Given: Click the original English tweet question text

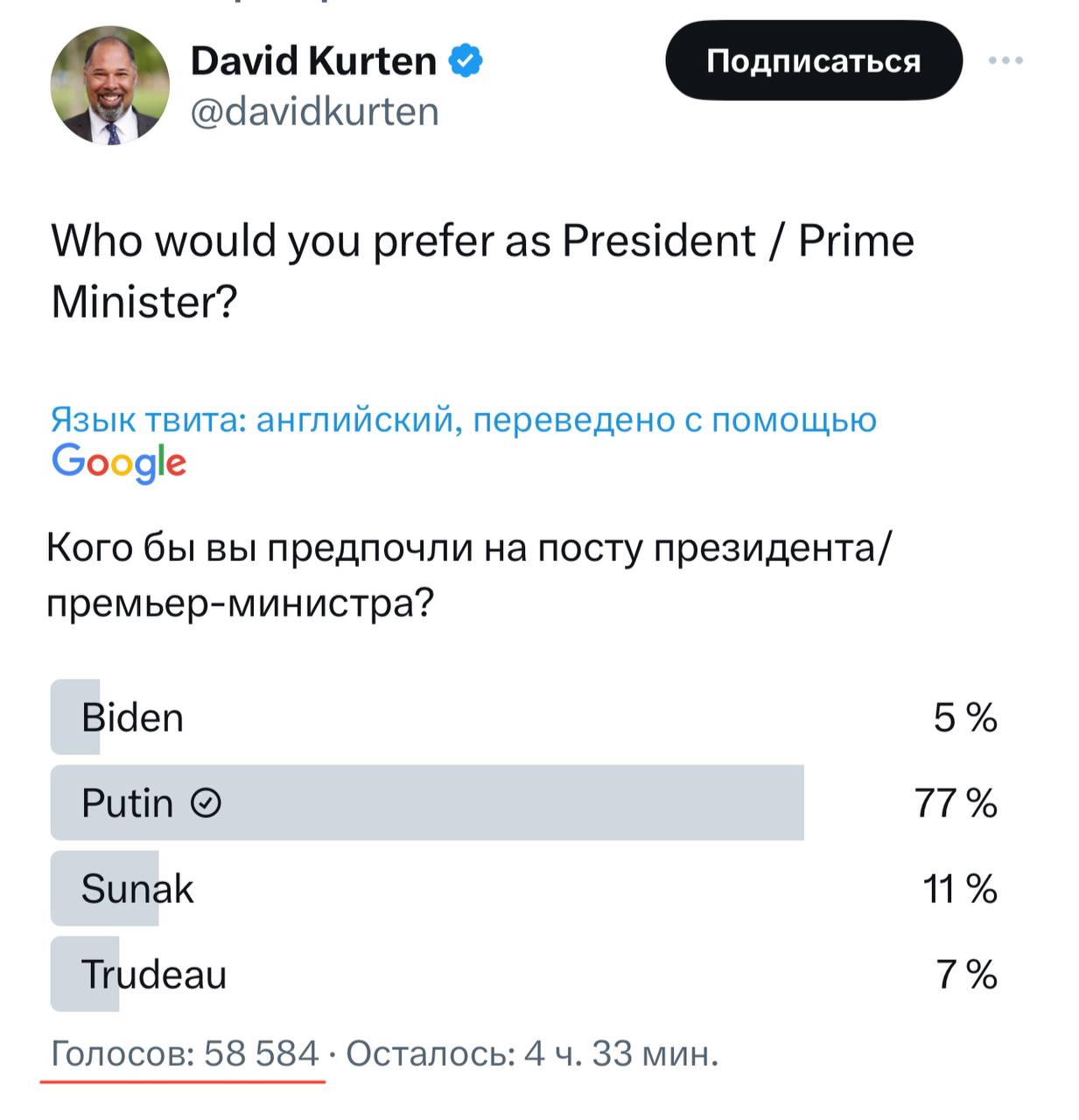Looking at the screenshot, I should (482, 270).
